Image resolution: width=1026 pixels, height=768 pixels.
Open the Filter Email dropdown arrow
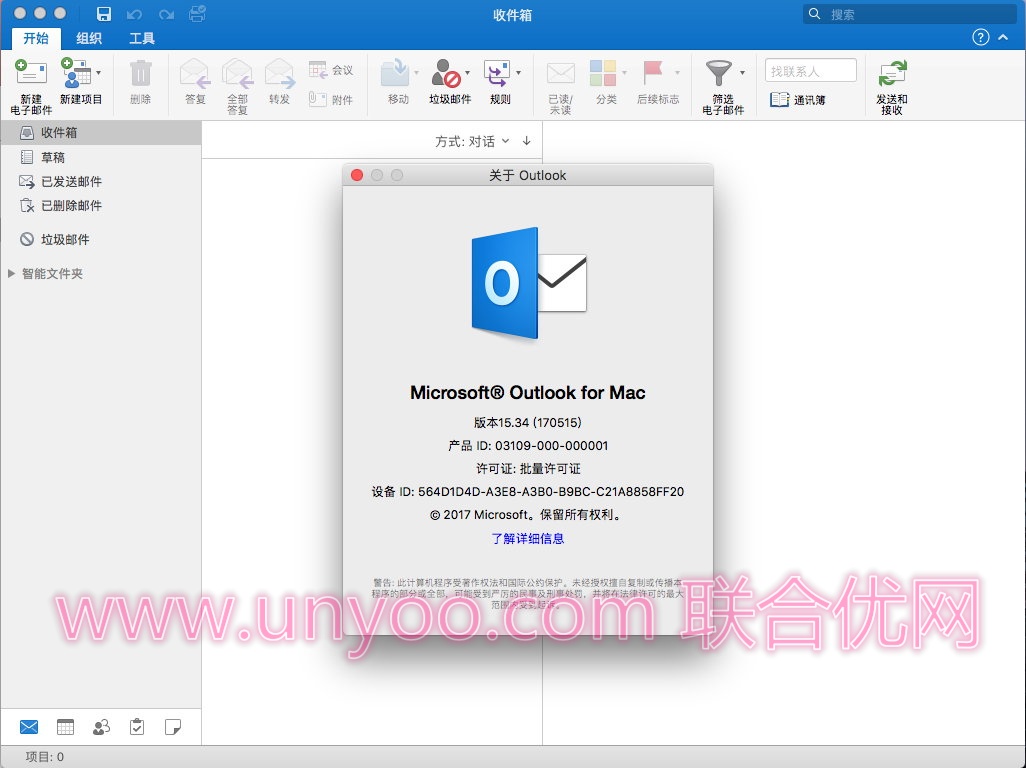(742, 73)
